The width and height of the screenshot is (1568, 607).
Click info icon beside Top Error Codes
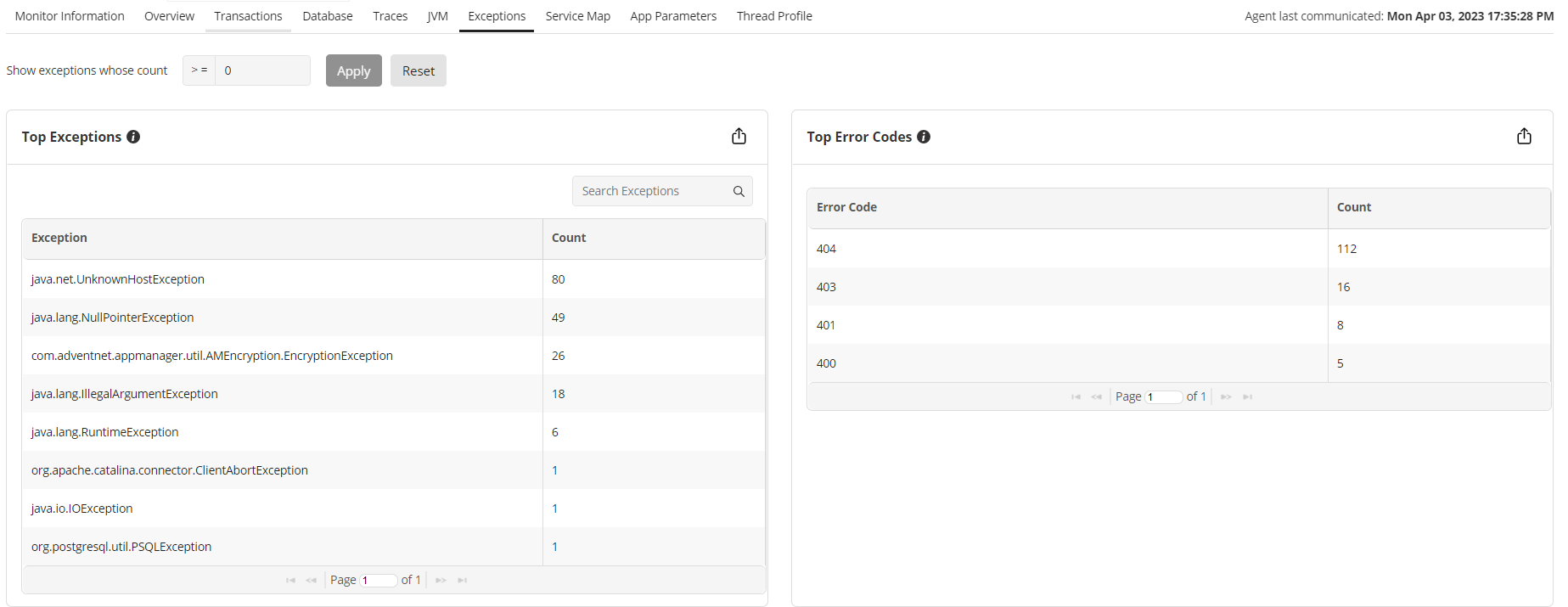[x=924, y=137]
